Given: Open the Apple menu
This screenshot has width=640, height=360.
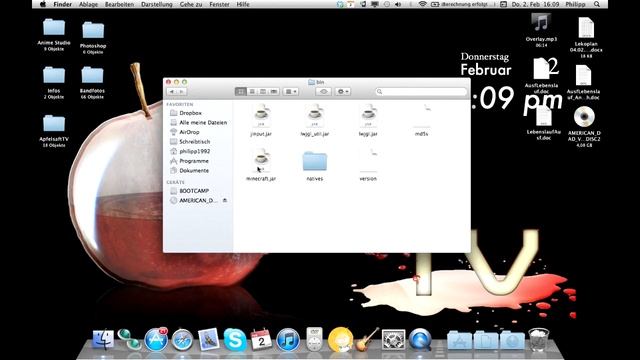Looking at the screenshot, I should point(43,4).
